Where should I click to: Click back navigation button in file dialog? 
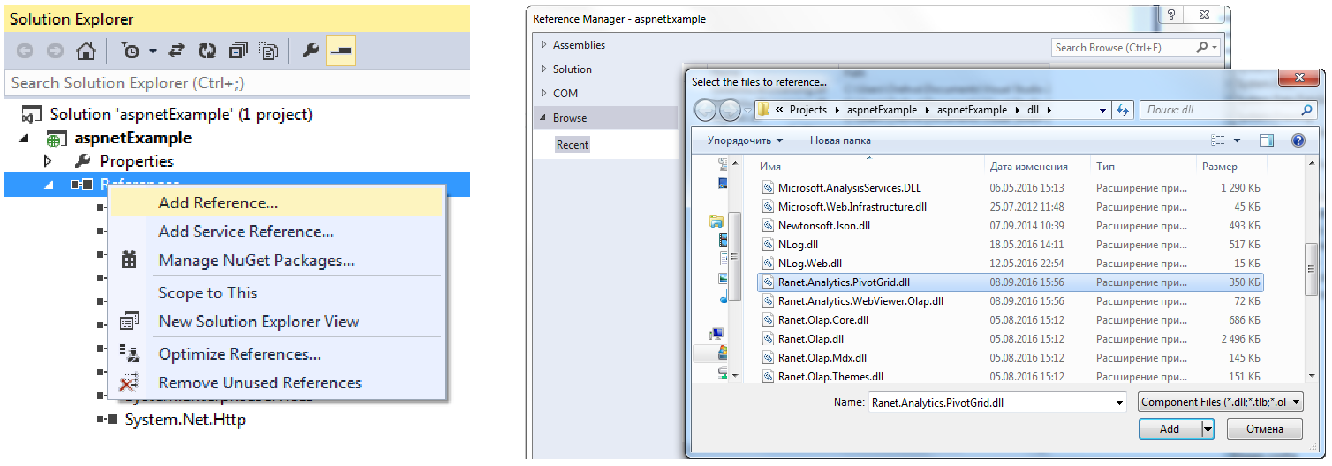[x=705, y=110]
